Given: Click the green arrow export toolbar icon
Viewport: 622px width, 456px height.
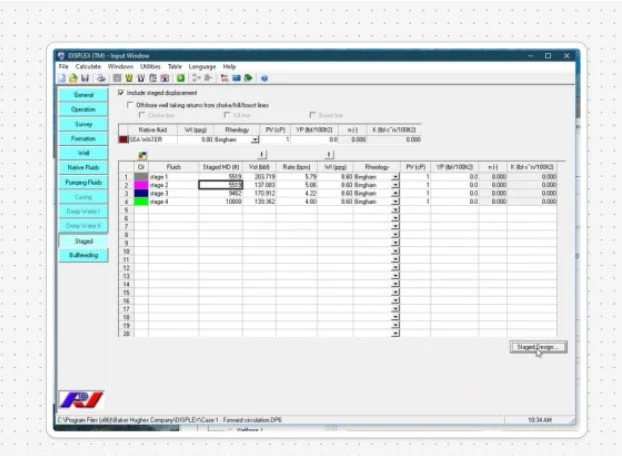Looking at the screenshot, I should click(x=248, y=78).
